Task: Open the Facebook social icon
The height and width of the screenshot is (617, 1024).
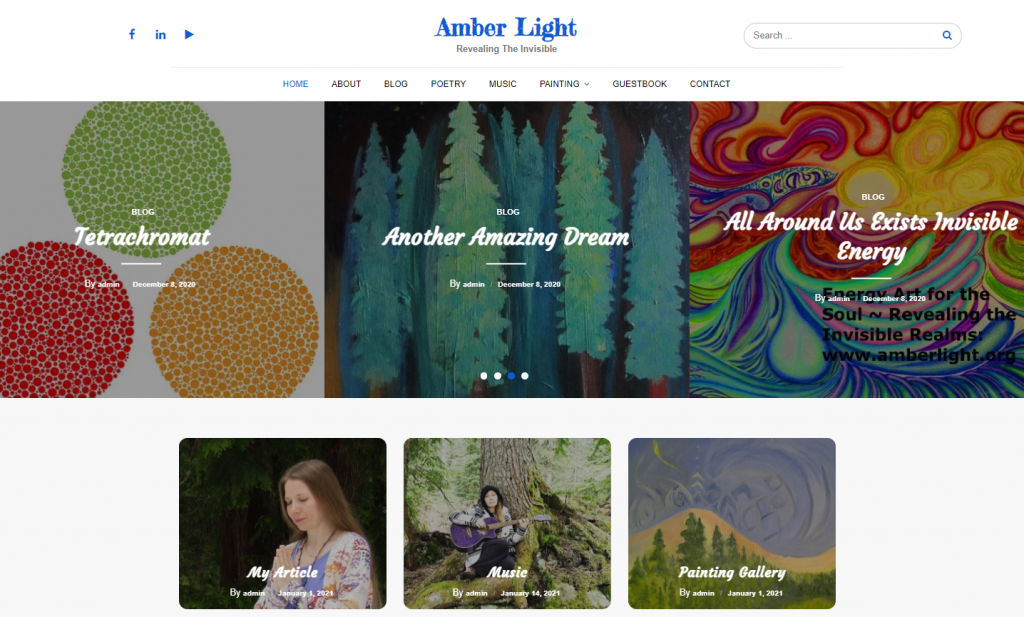Action: pyautogui.click(x=132, y=35)
